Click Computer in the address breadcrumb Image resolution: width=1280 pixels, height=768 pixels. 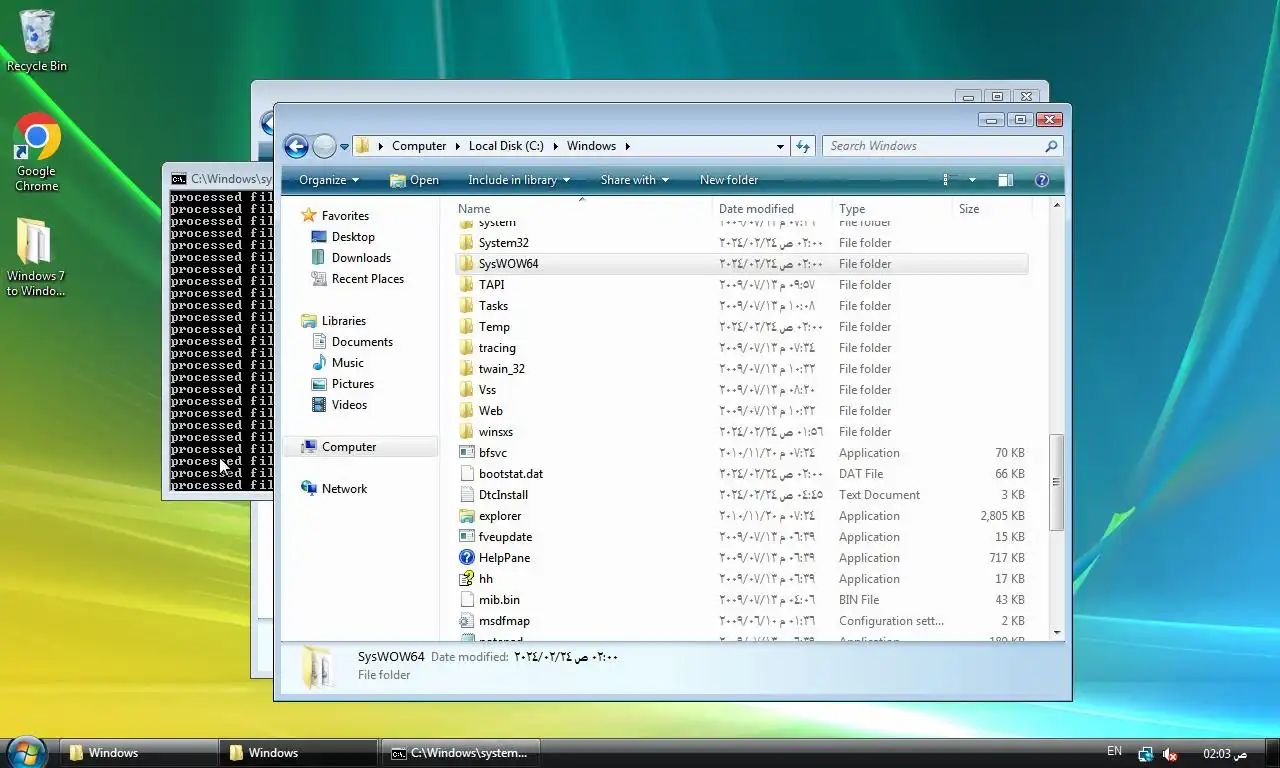419,146
